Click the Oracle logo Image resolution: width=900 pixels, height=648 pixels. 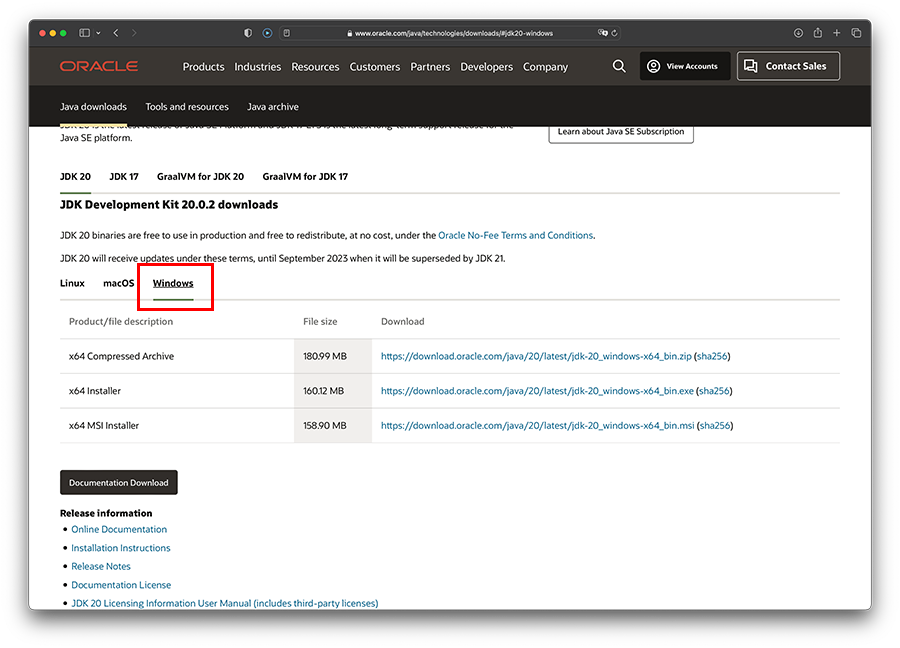click(x=98, y=67)
